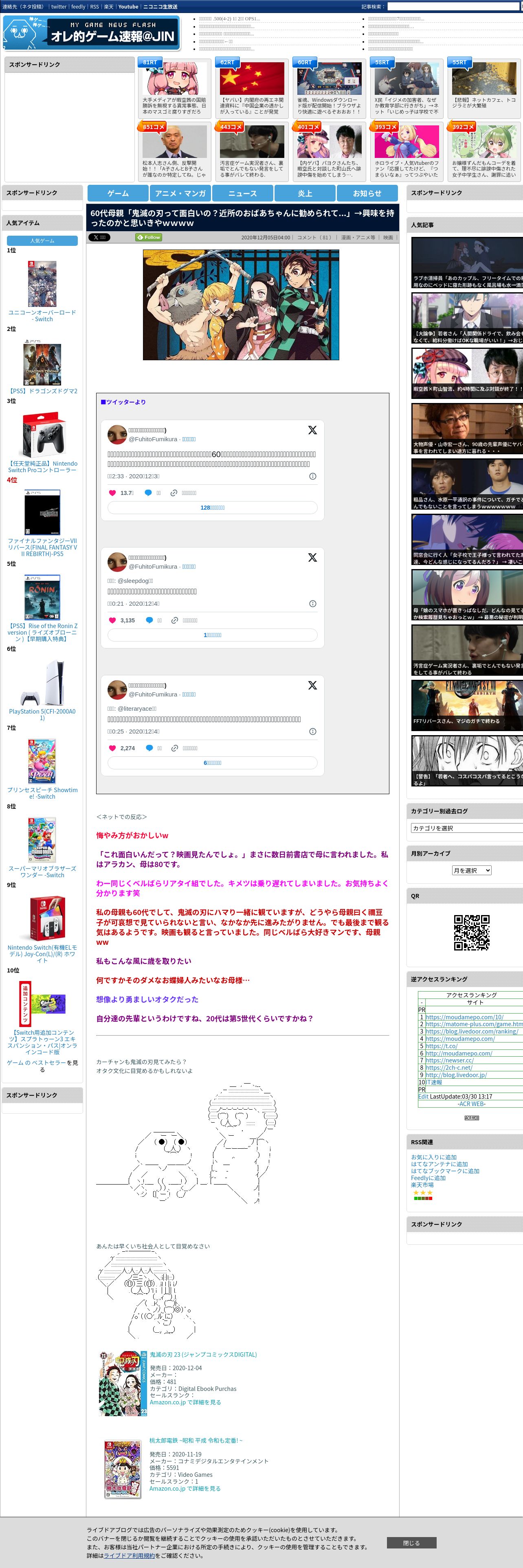Click お気に入りに追加 in RSS関連
Screen dimensions: 523x1568
click(433, 1157)
